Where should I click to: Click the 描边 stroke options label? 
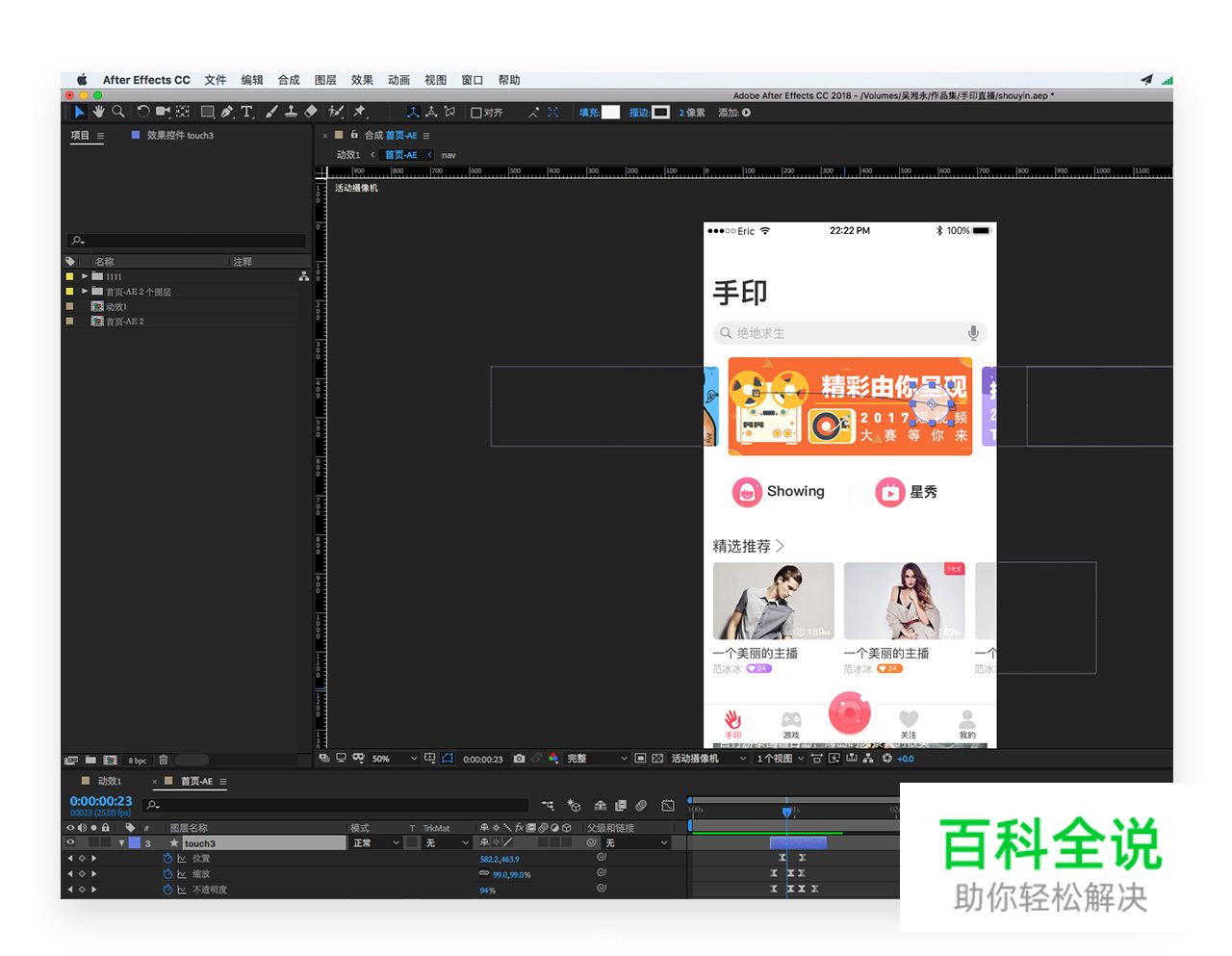pyautogui.click(x=639, y=113)
